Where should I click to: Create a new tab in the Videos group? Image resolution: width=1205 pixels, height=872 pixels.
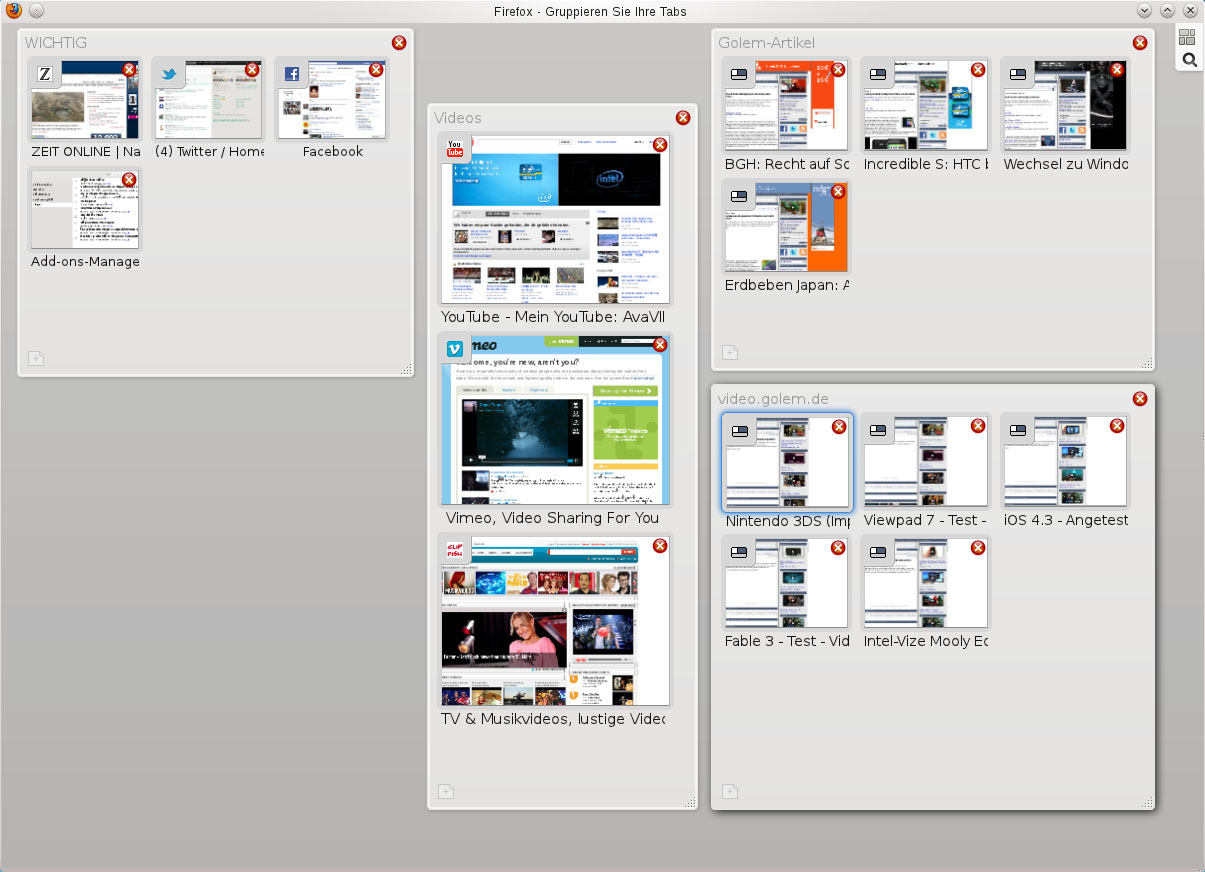446,791
